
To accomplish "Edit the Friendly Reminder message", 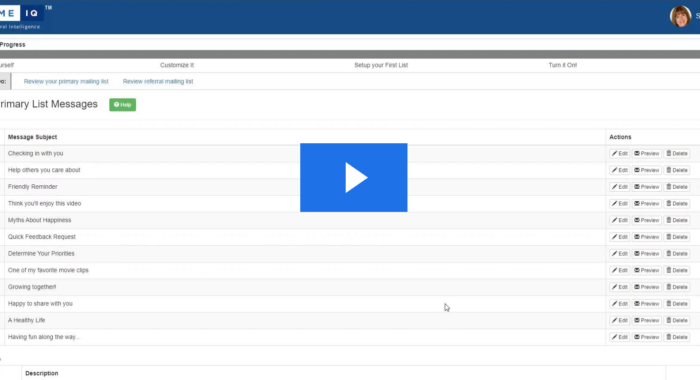I will (x=620, y=187).
